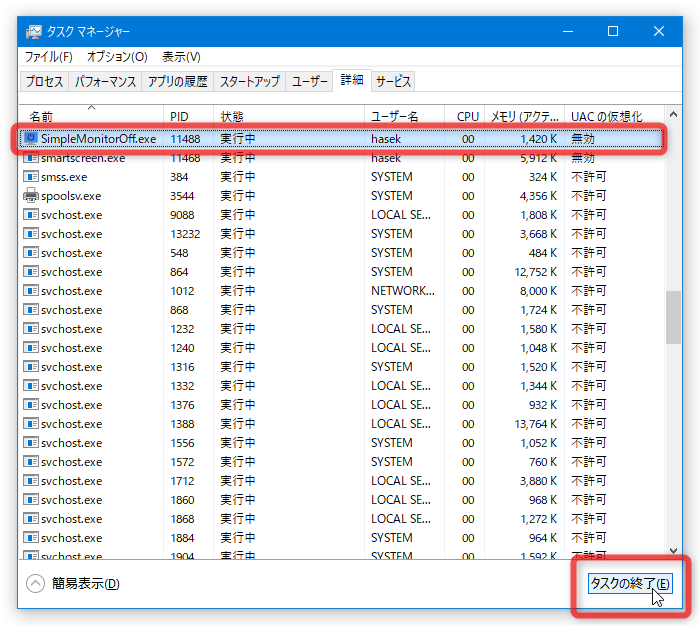700x626 pixels.
Task: Click icon of svchost.exe PID 1884
Action: (30, 537)
